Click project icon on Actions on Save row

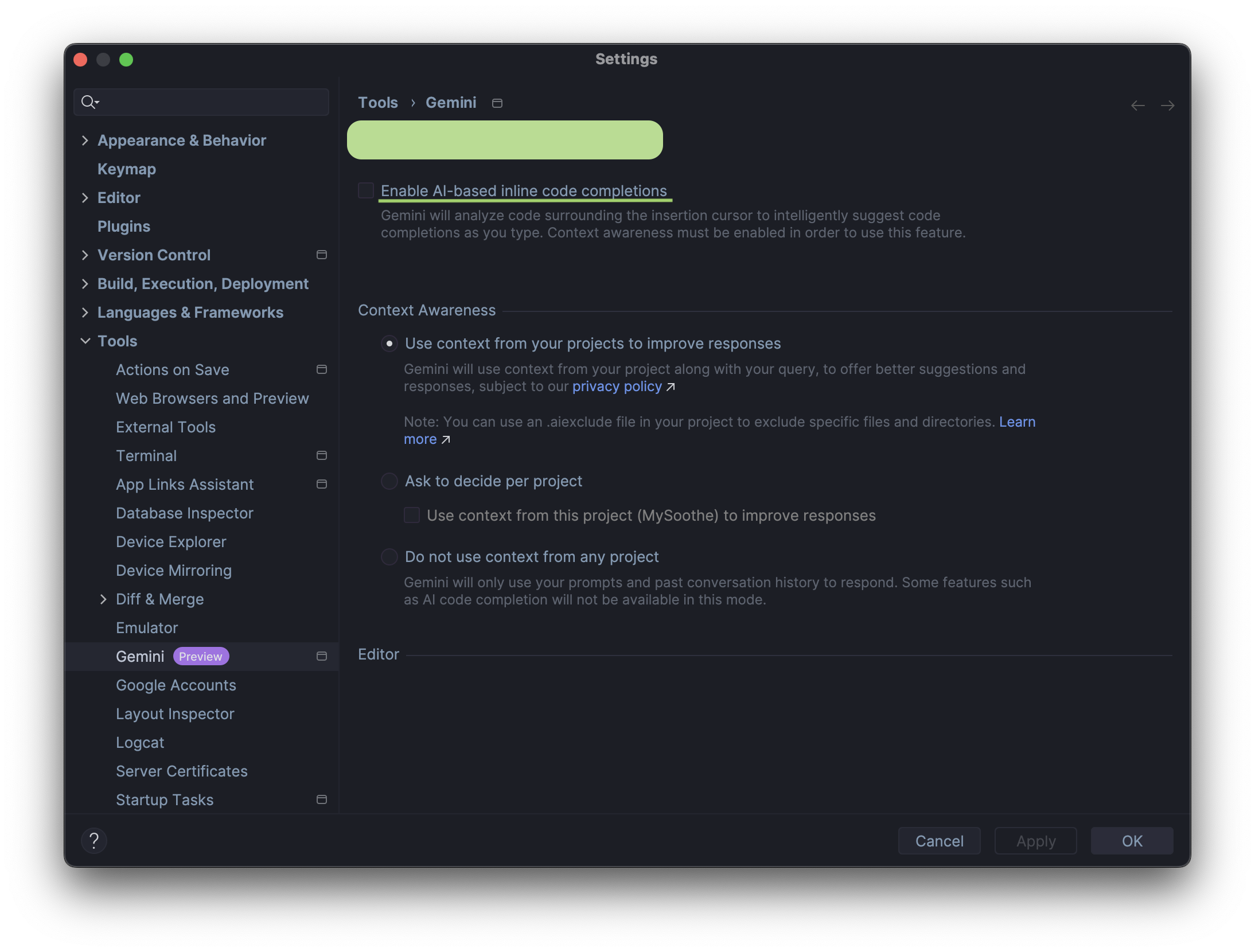(322, 369)
